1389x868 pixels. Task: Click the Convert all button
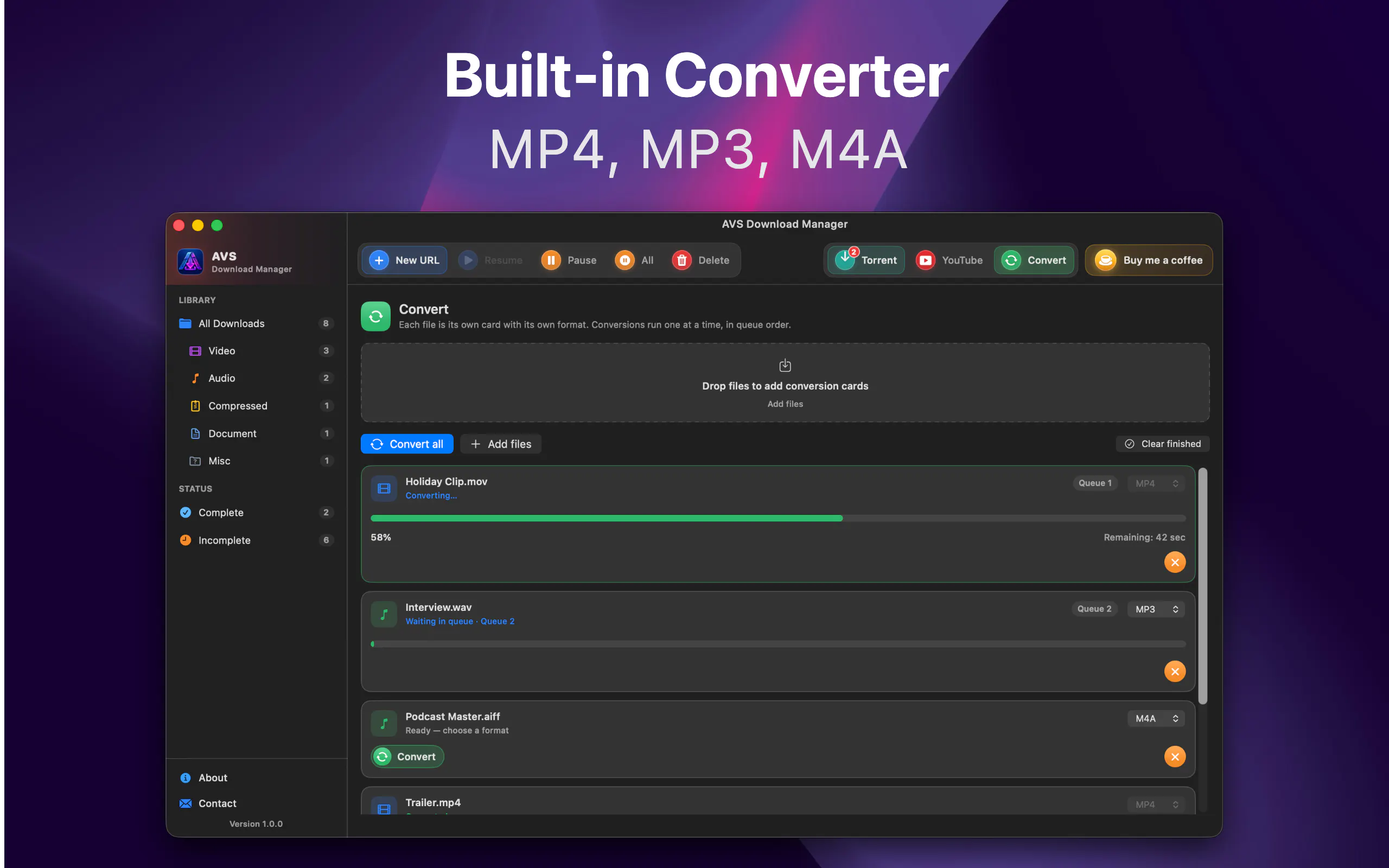(407, 444)
